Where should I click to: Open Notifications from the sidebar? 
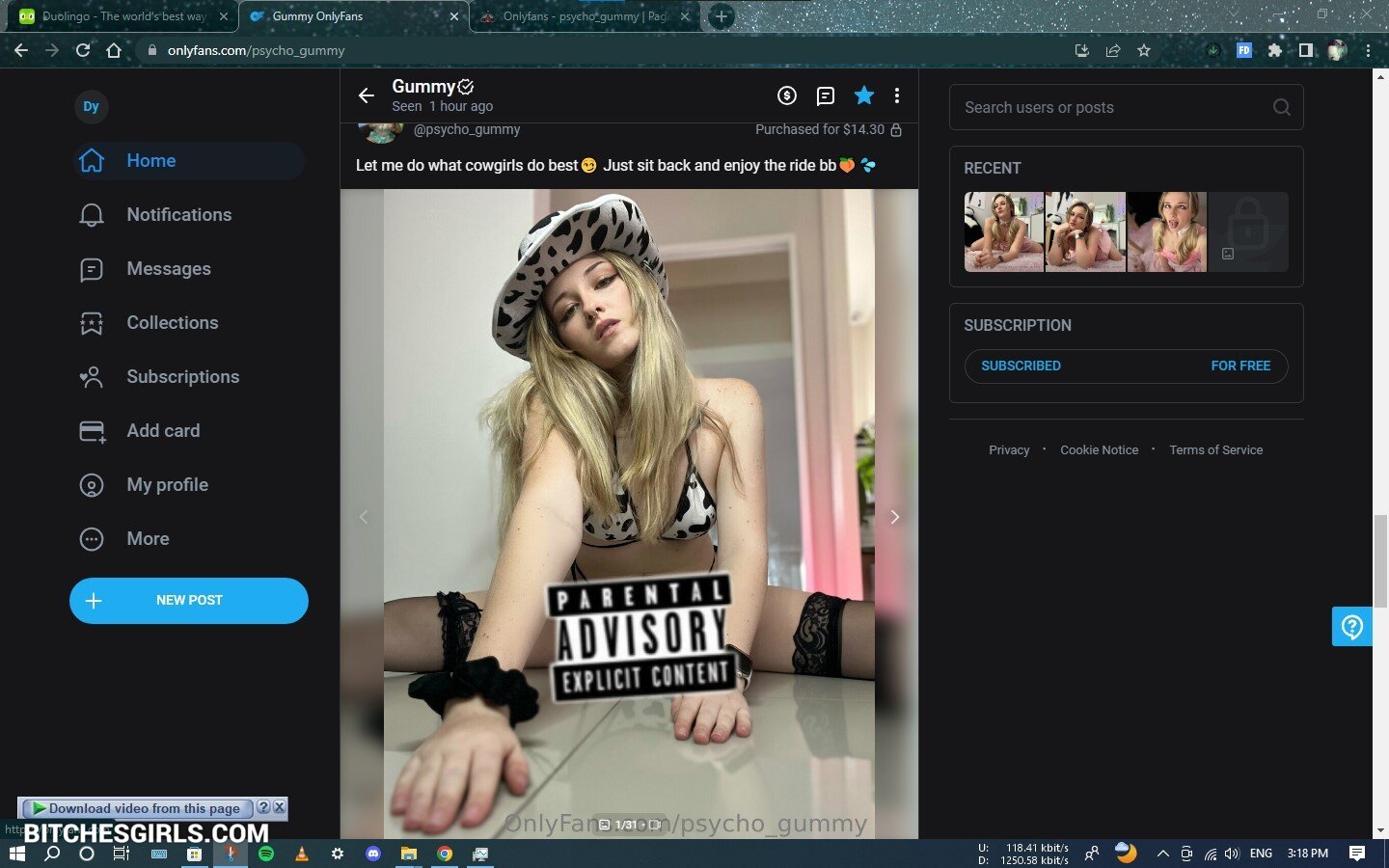point(178,215)
